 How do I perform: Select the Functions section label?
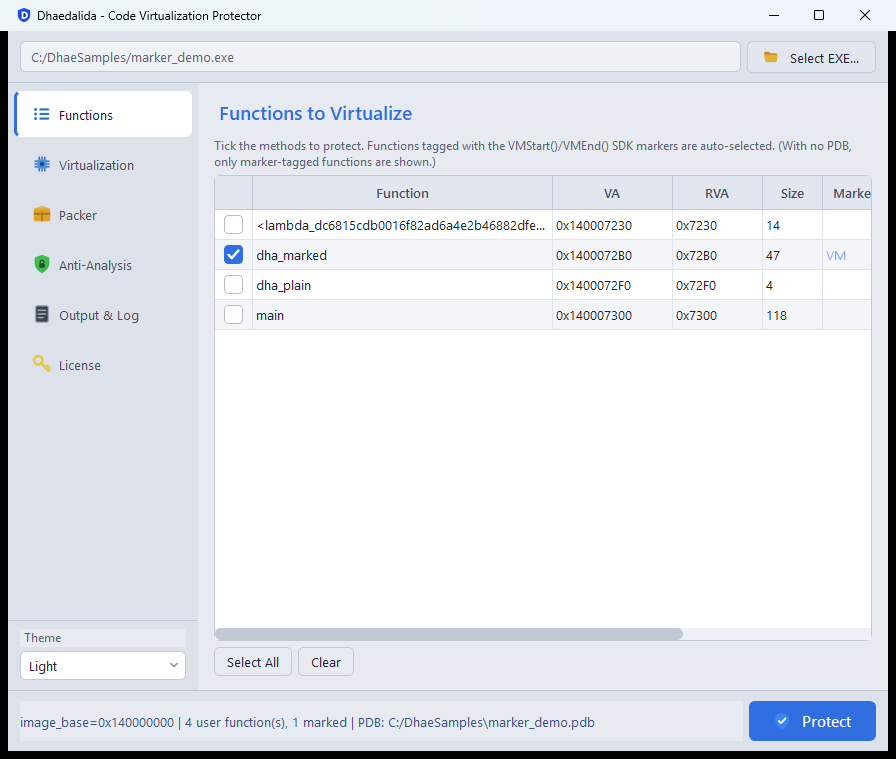[x=86, y=115]
